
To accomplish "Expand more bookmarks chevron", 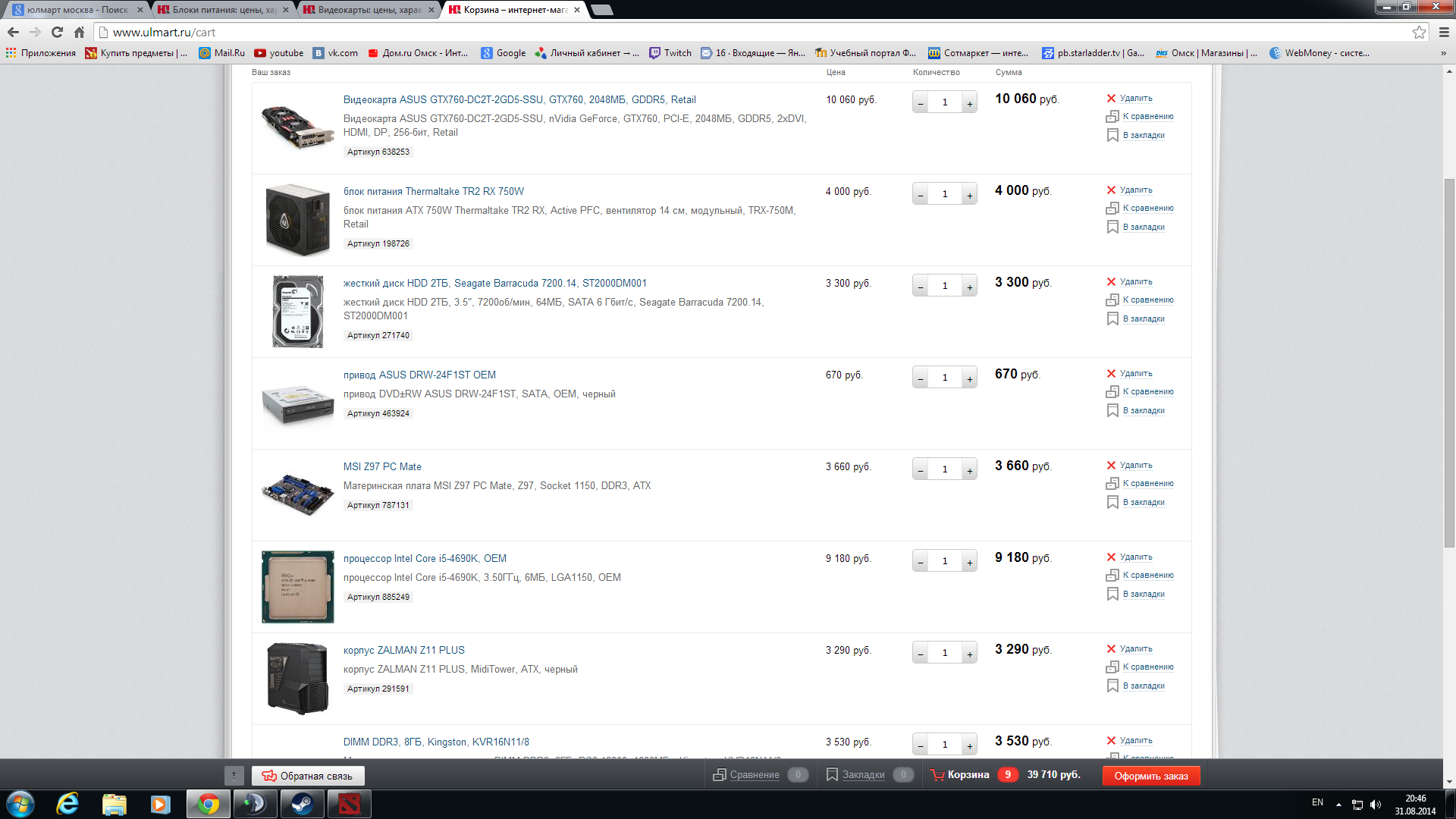I will pyautogui.click(x=1443, y=53).
